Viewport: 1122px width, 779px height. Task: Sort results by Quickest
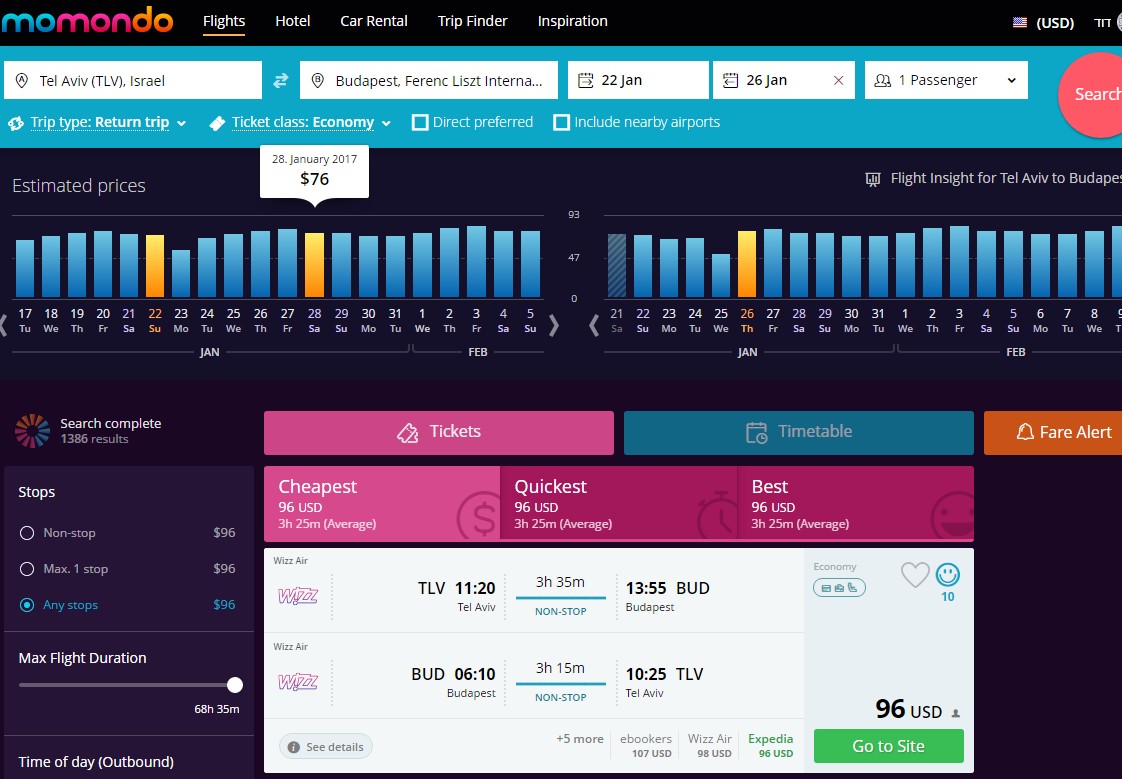(x=618, y=504)
